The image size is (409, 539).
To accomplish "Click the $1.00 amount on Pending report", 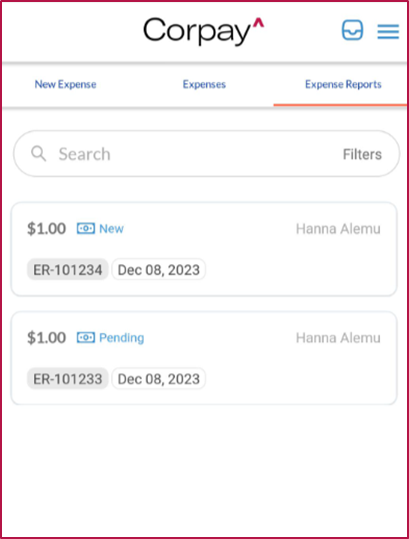I will coord(46,338).
